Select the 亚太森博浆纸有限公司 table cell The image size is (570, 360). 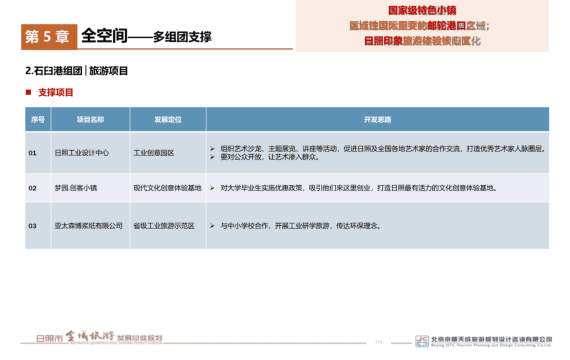pos(91,226)
